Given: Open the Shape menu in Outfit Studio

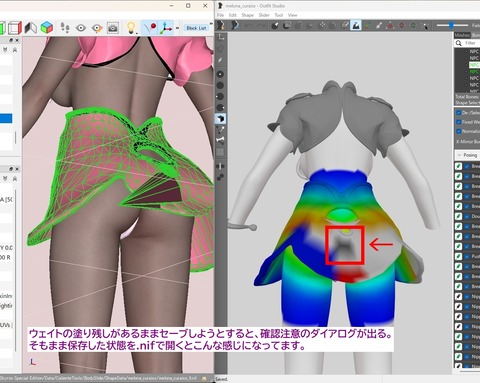Looking at the screenshot, I should pyautogui.click(x=247, y=15).
